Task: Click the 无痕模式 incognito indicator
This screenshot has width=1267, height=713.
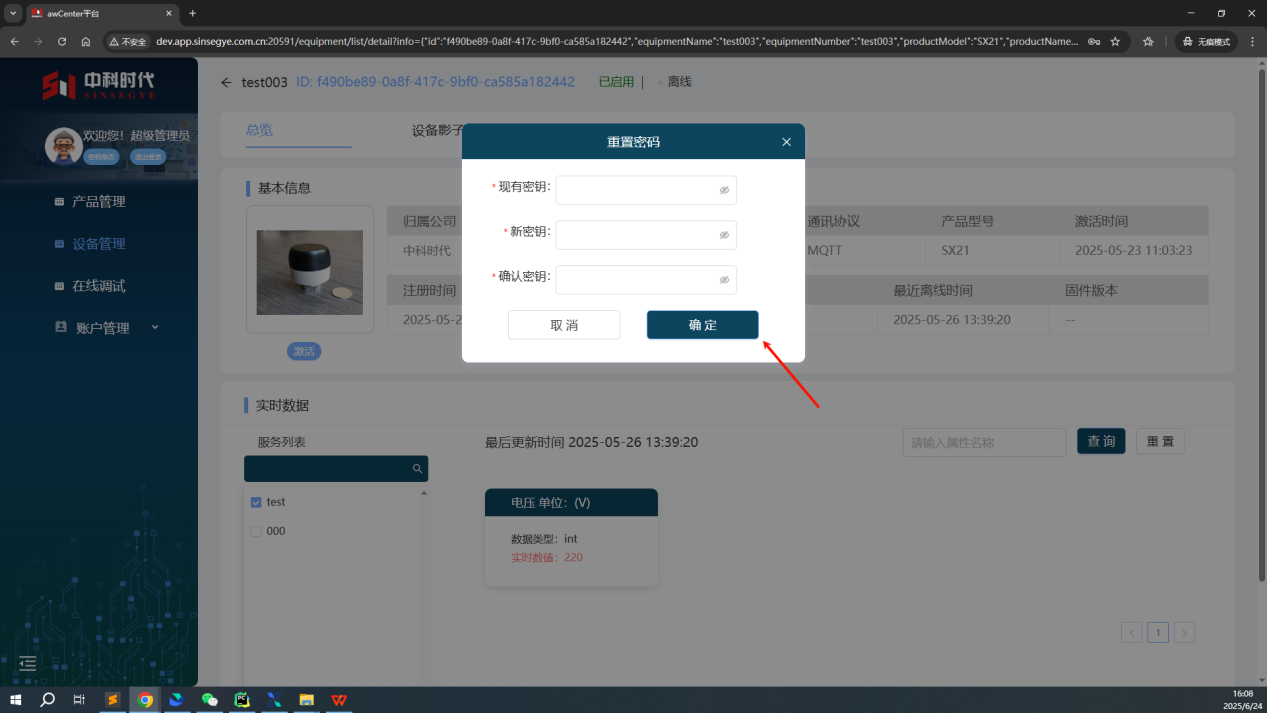Action: point(1206,42)
